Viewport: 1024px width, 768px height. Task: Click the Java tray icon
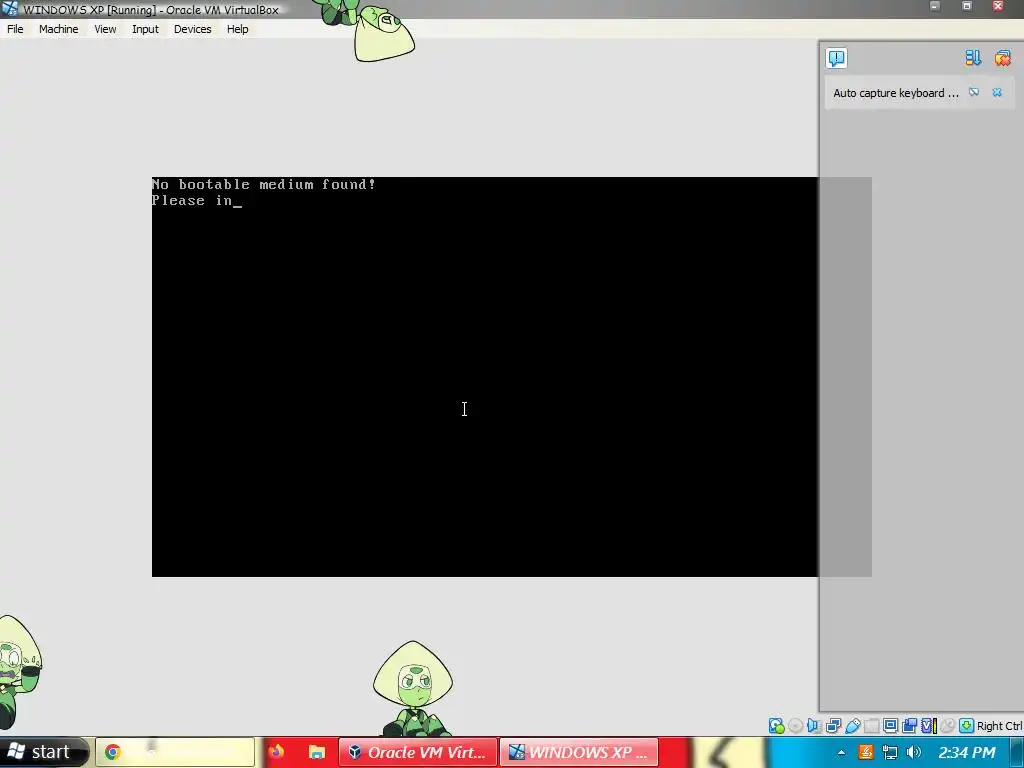coord(866,752)
